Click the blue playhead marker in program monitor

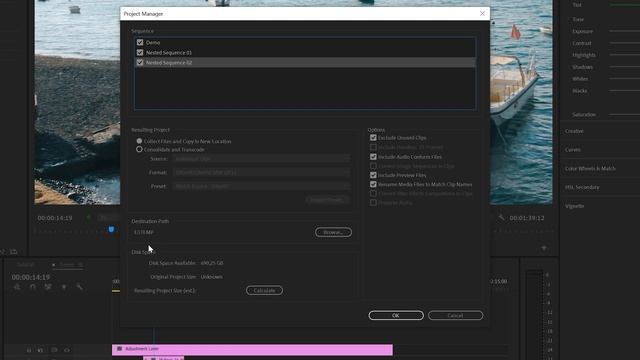coord(111,229)
